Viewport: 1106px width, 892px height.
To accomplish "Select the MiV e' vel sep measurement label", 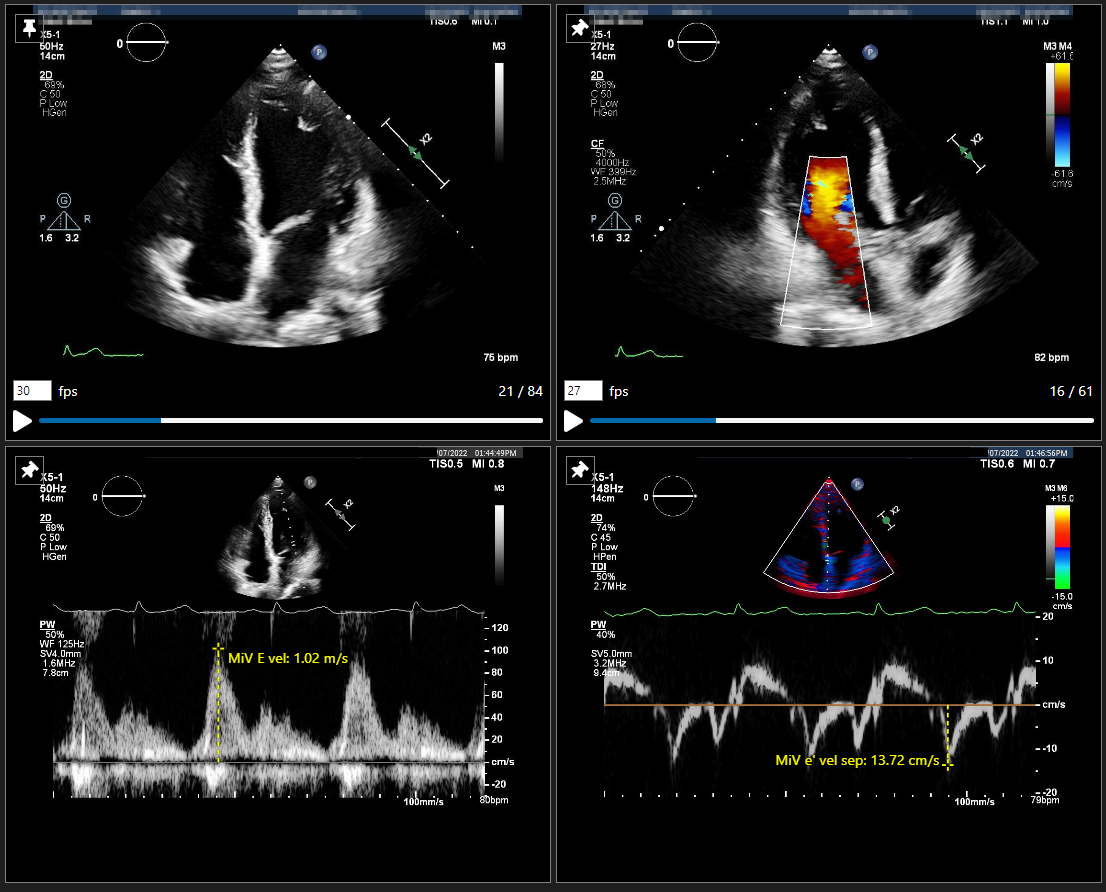I will 857,761.
